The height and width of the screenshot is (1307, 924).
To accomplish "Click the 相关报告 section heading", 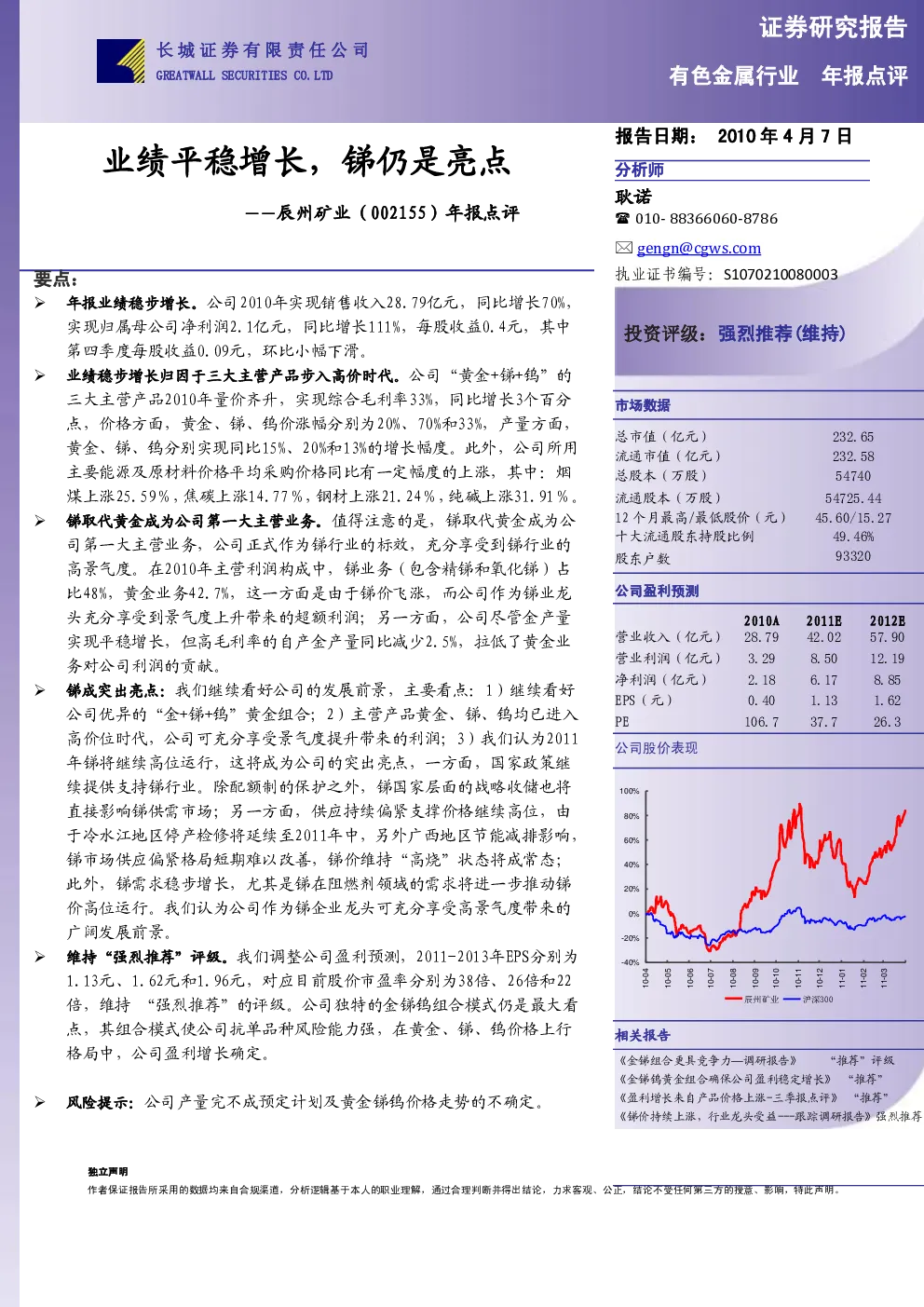I will point(643,1035).
